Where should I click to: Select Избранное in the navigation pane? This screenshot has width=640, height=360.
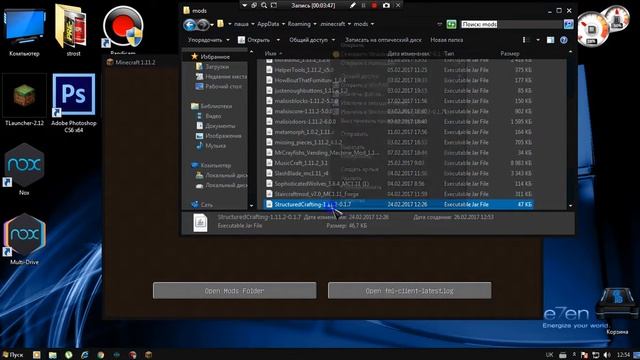[x=215, y=57]
